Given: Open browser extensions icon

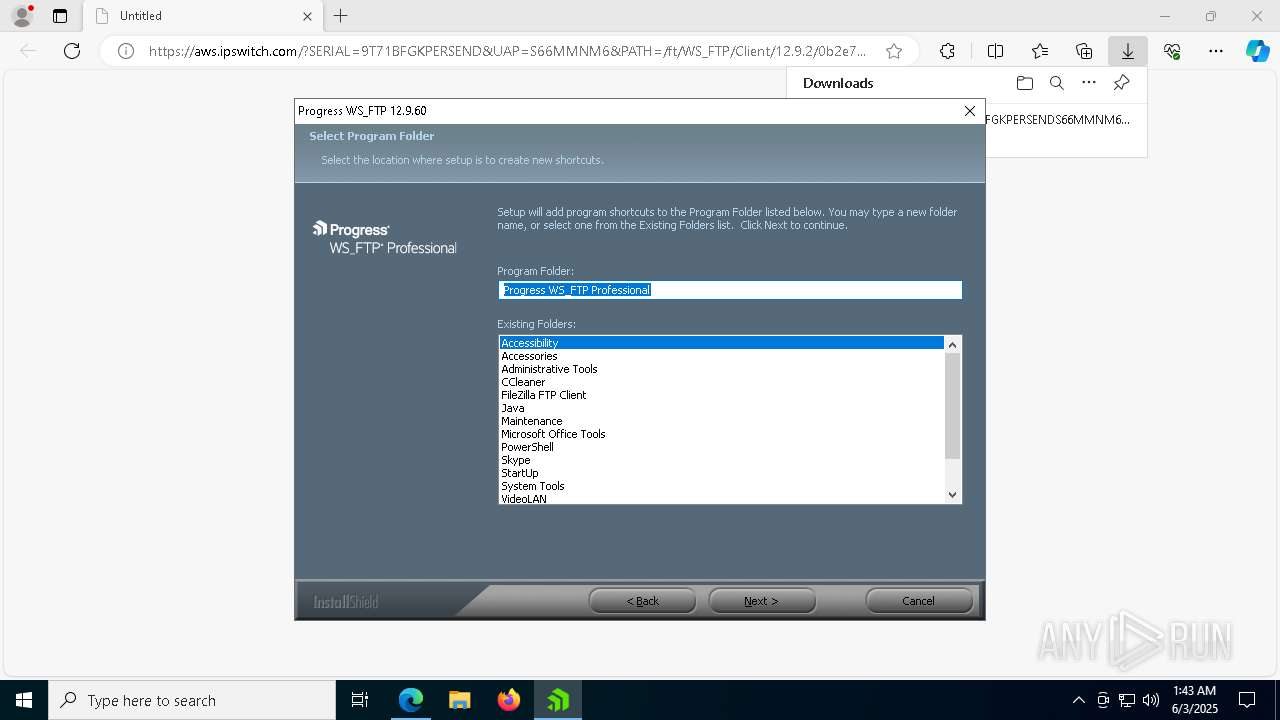Looking at the screenshot, I should pos(947,51).
